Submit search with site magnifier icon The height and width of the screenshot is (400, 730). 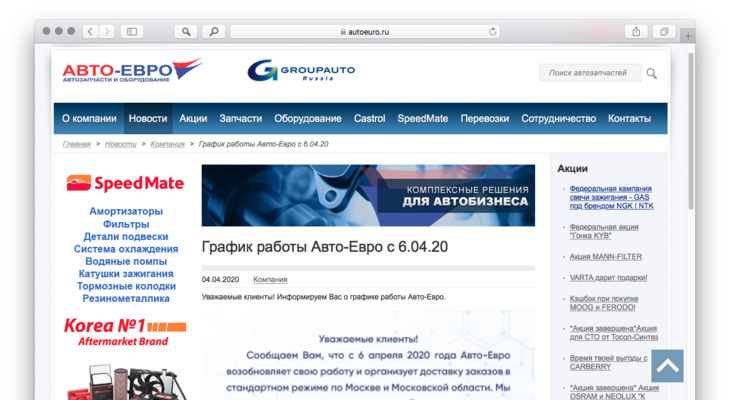(651, 74)
